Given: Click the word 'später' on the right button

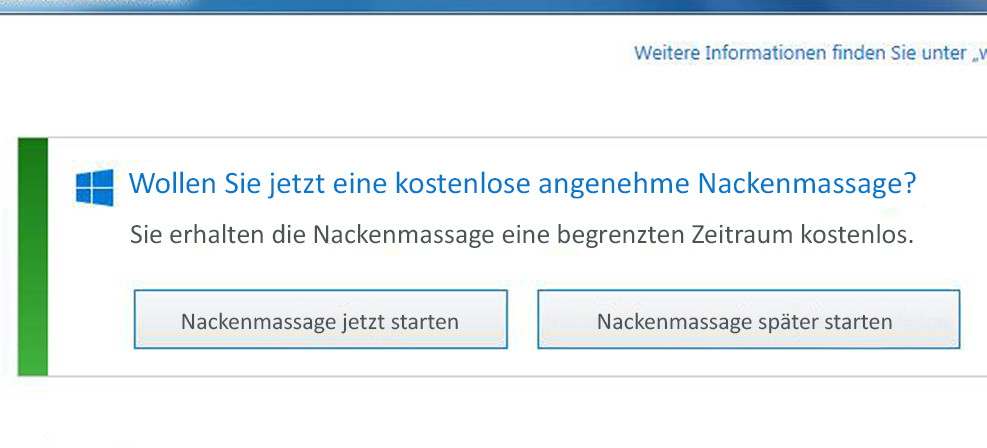Looking at the screenshot, I should coord(790,322).
